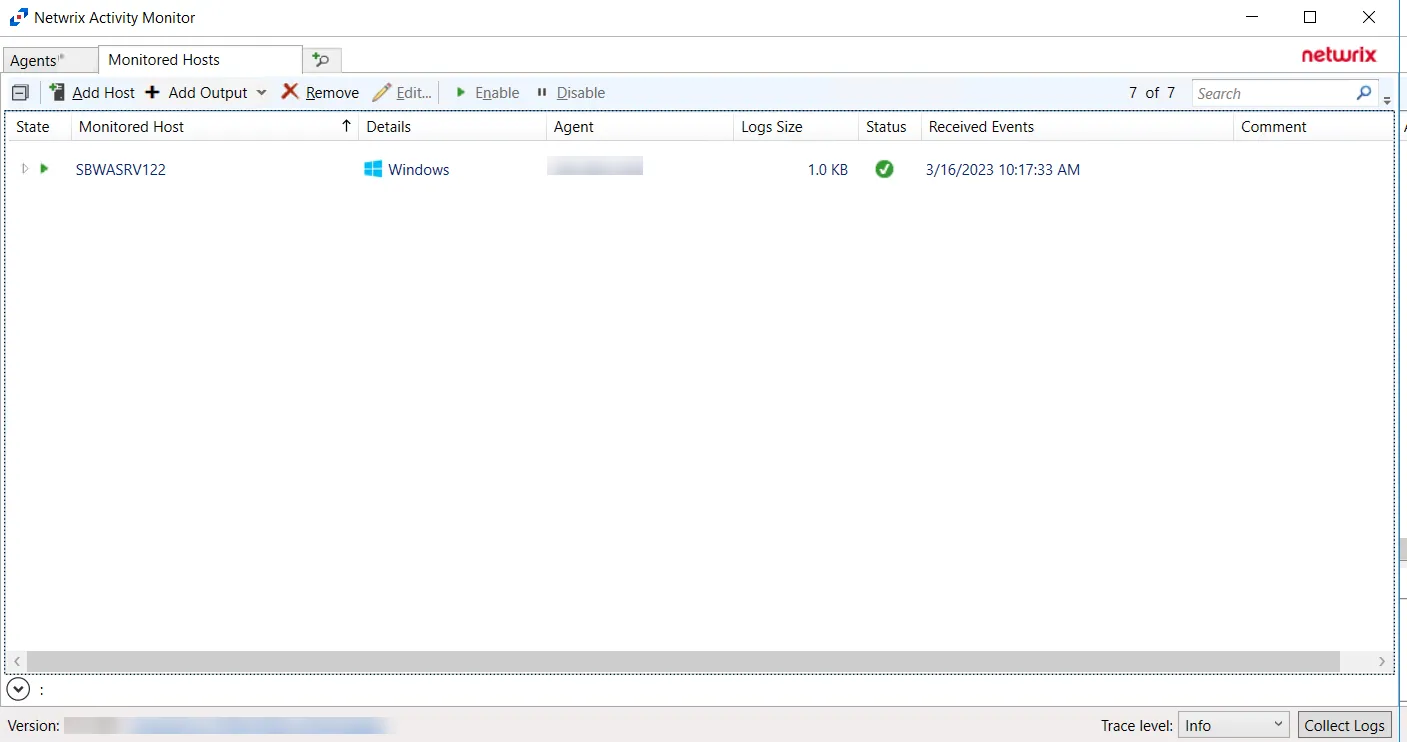Viewport: 1407px width, 742px height.
Task: Click the Windows text in Details column
Action: coord(419,170)
